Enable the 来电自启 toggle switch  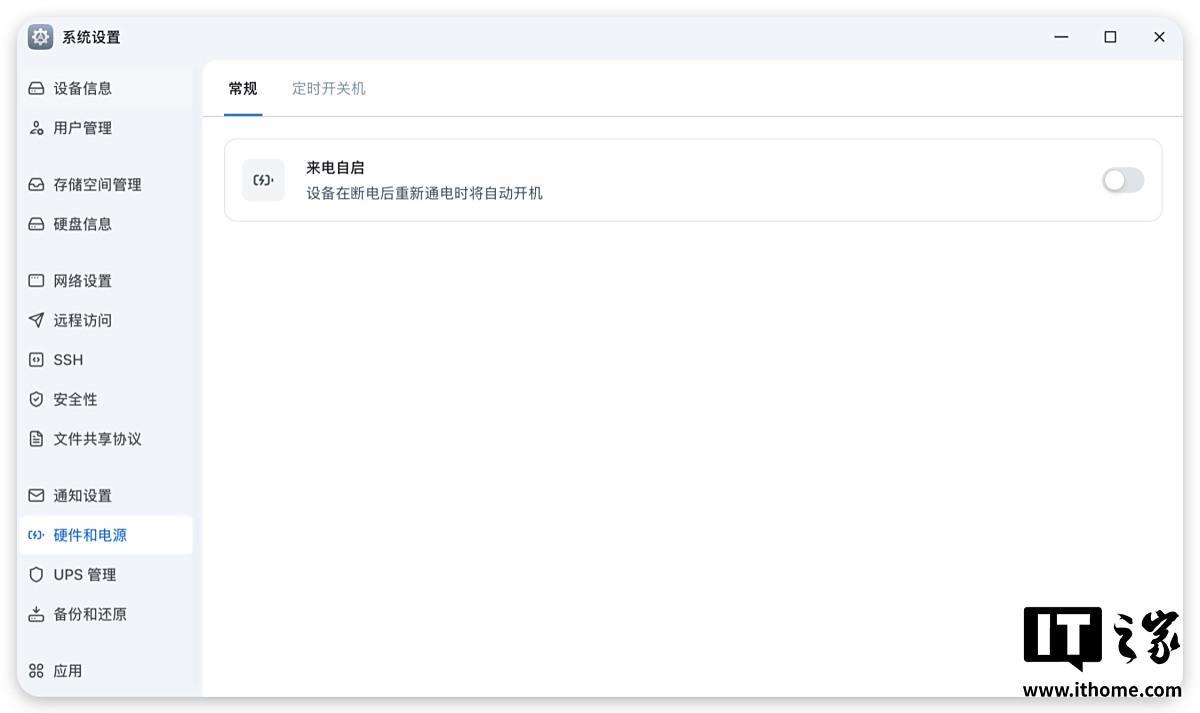coord(1122,180)
